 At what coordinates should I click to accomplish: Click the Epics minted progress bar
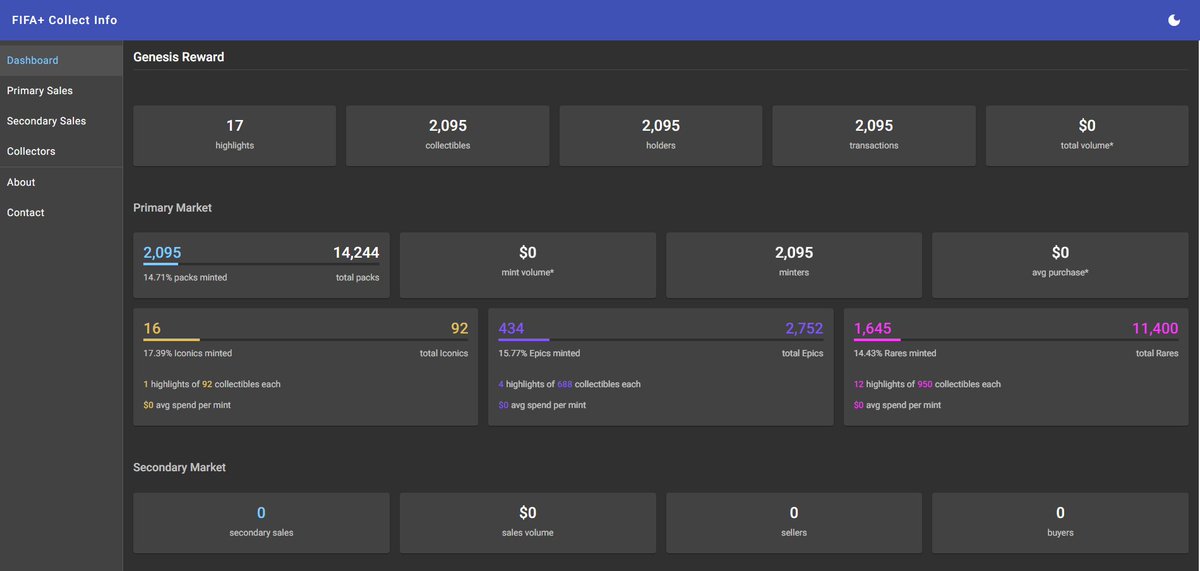click(661, 340)
